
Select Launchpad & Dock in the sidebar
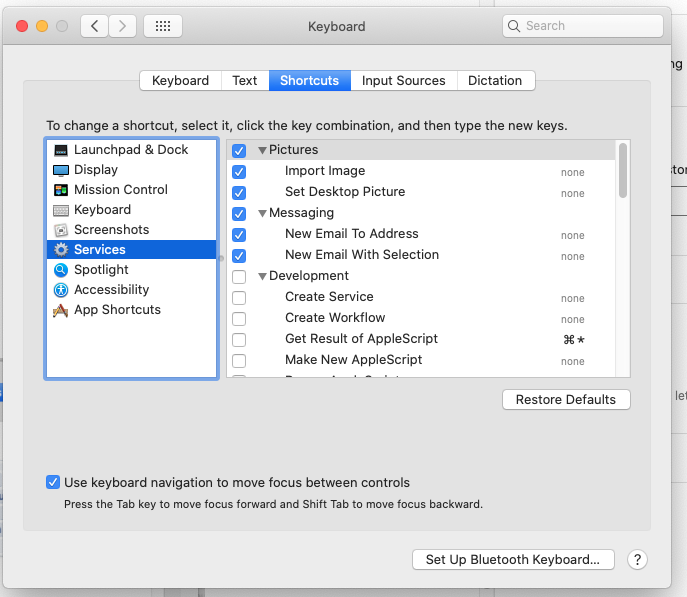click(131, 150)
